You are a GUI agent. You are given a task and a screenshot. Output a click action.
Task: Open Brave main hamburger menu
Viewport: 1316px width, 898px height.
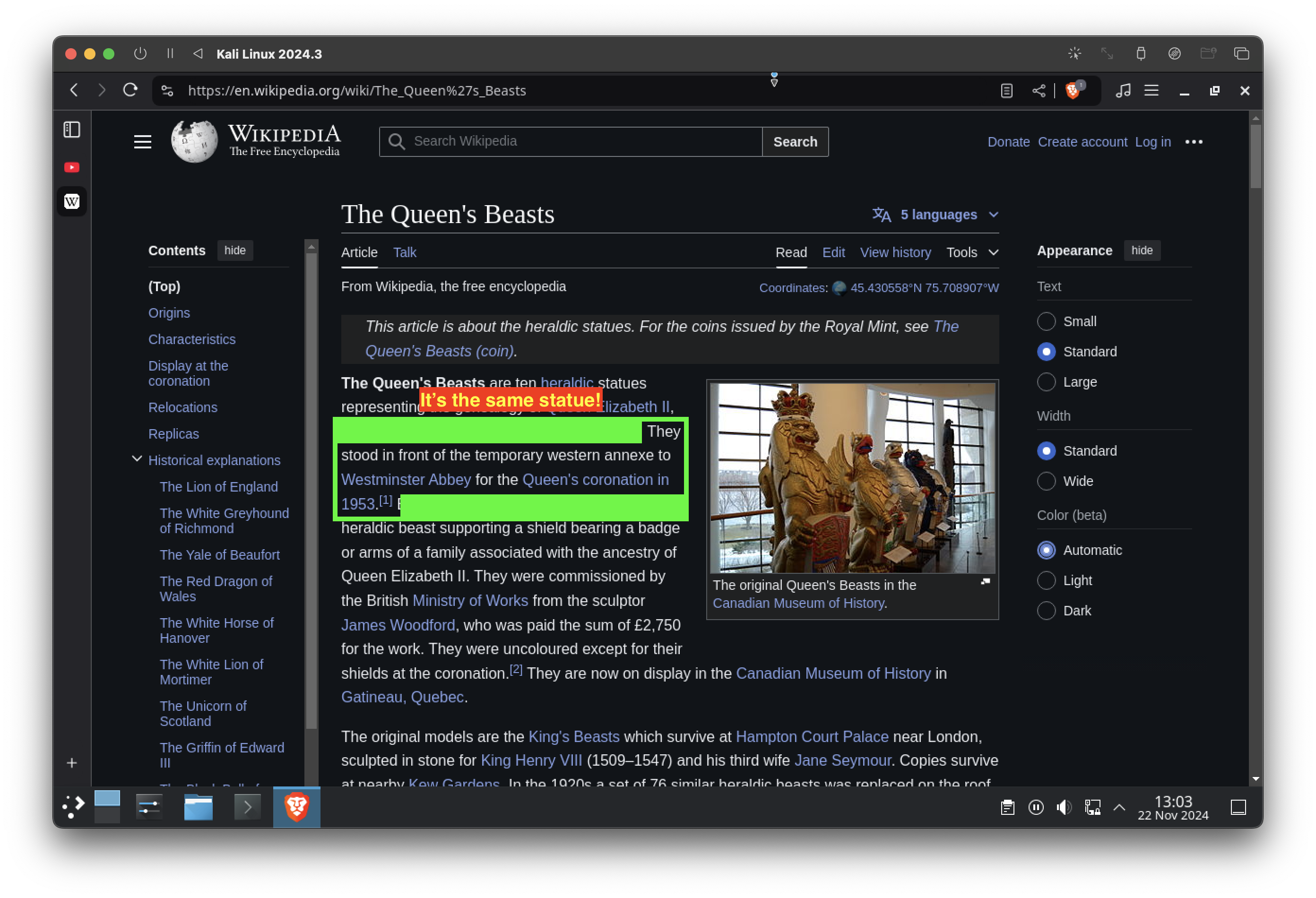coord(1151,91)
